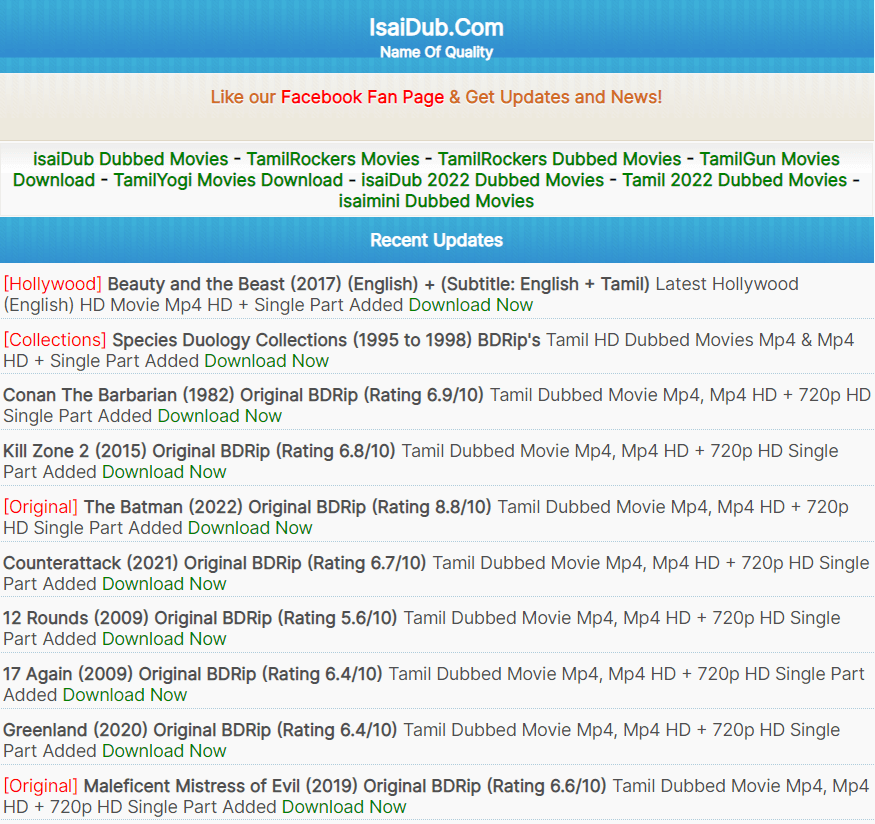Open Maleficent Mistress of Evil title
The image size is (875, 824).
(345, 786)
